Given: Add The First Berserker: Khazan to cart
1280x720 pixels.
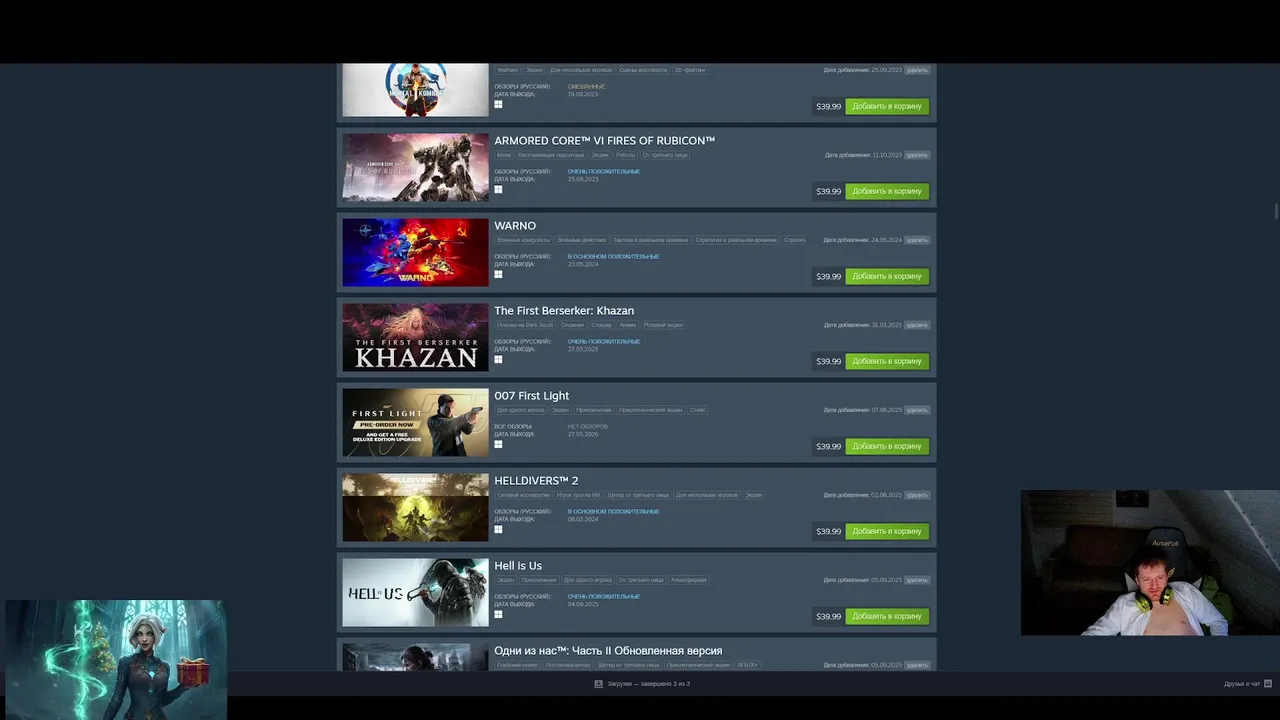Looking at the screenshot, I should (x=887, y=361).
